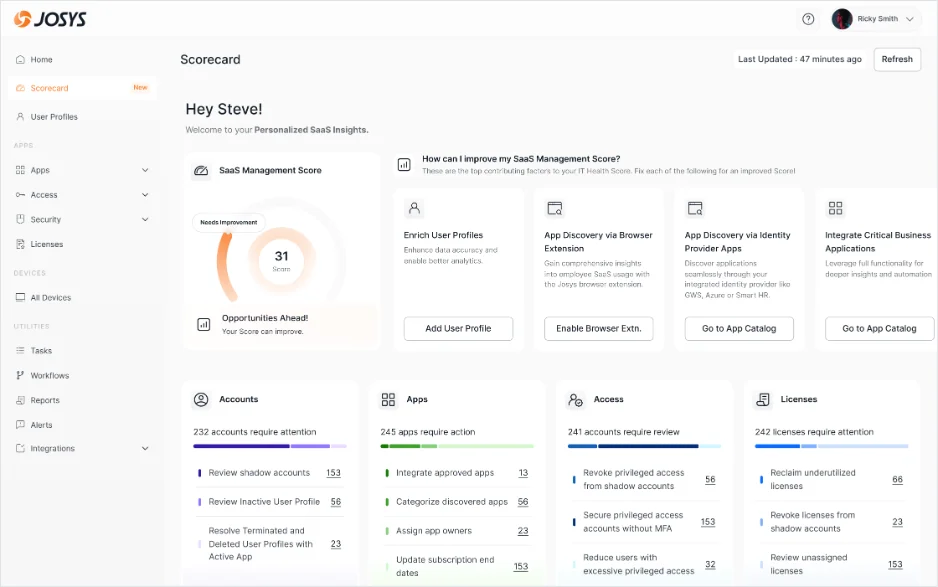Open the Scorecard menu item
The image size is (938, 587).
pos(82,88)
